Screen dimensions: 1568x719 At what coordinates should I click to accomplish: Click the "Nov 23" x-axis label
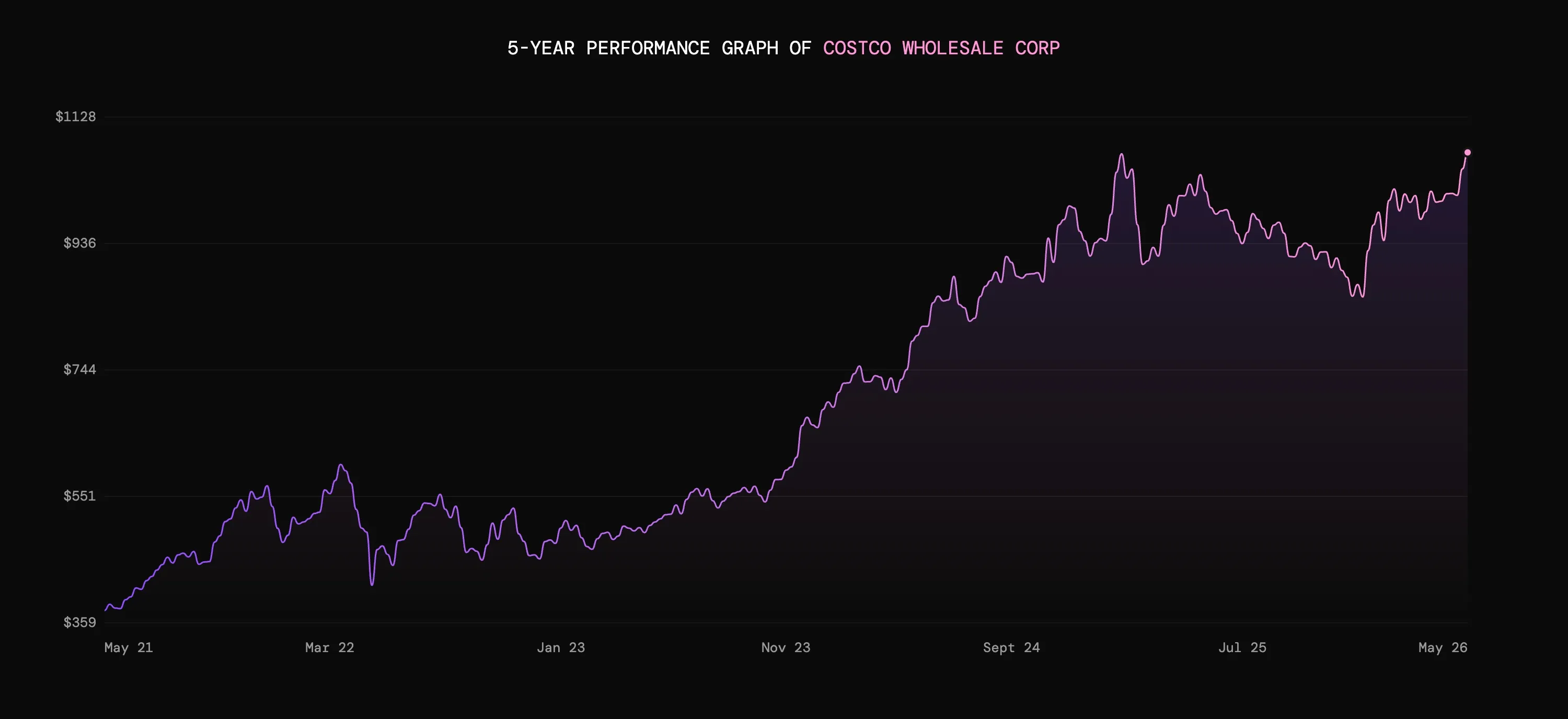point(786,648)
